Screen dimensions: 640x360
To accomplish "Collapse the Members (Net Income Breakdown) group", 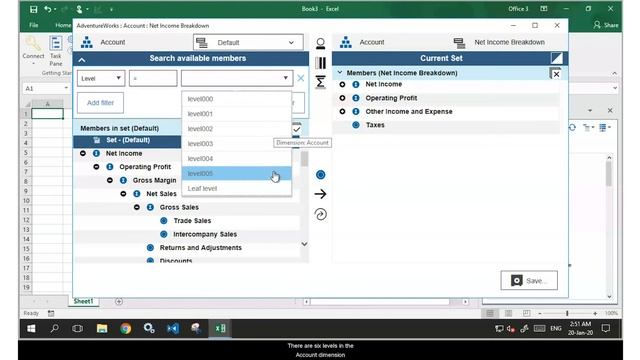I will click(x=340, y=72).
